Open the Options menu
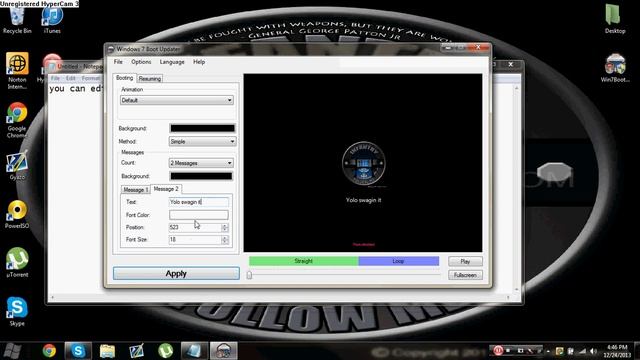 (141, 62)
